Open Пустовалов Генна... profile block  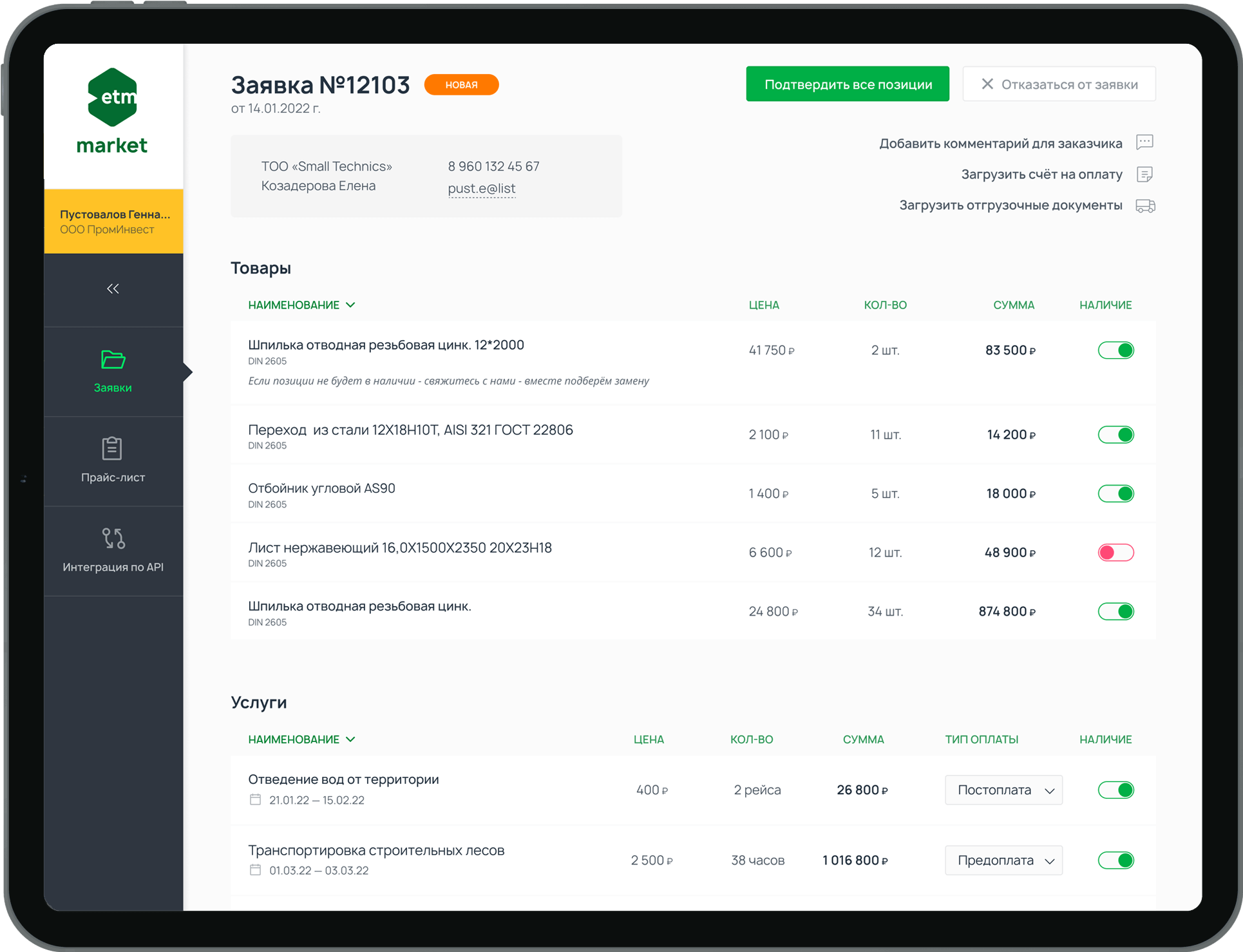(113, 221)
